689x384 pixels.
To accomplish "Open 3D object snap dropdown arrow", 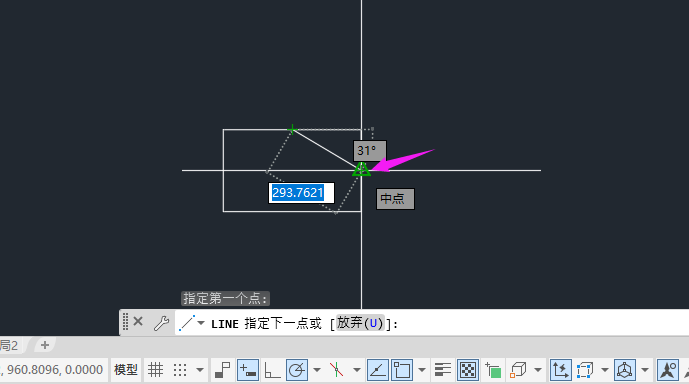I will tap(538, 370).
